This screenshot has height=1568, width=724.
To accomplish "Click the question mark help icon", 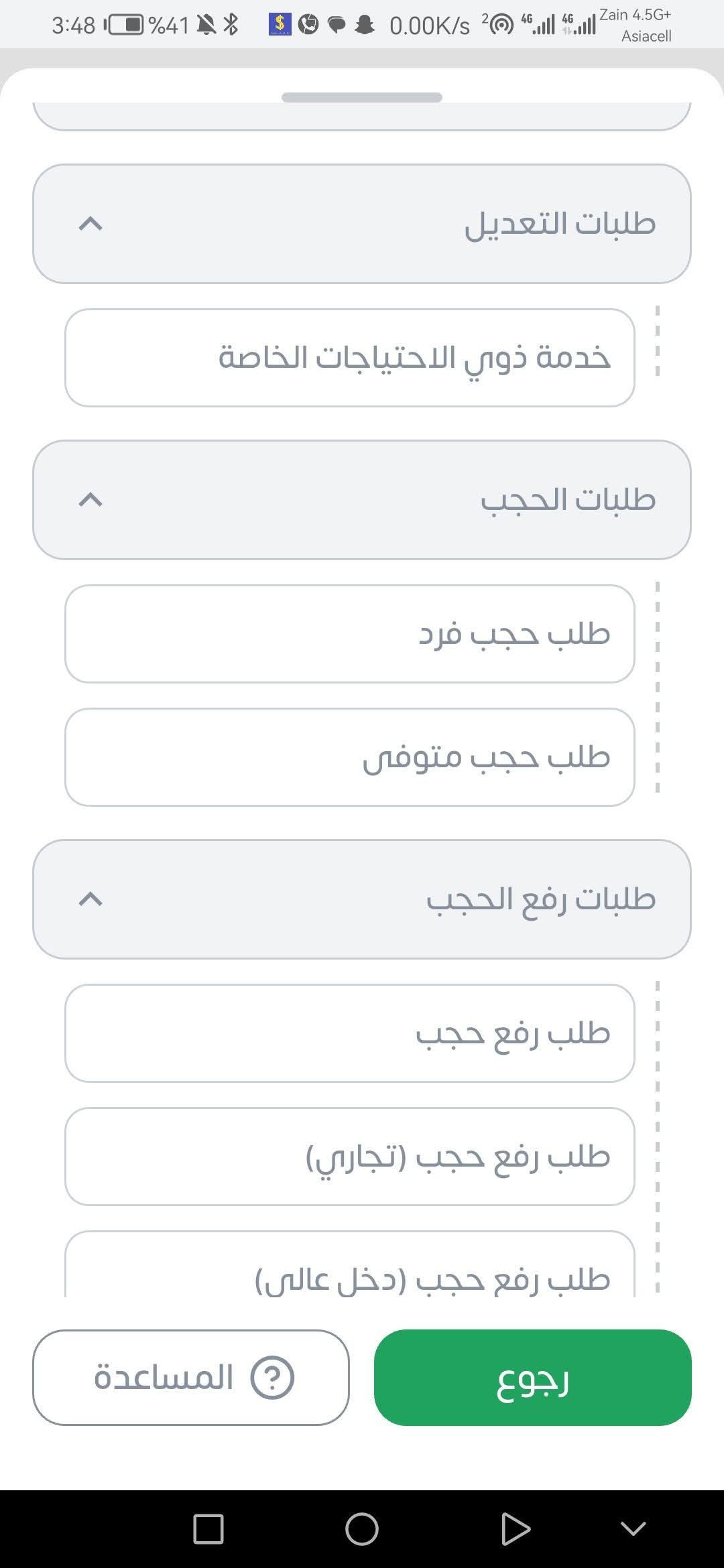I will (x=272, y=1378).
